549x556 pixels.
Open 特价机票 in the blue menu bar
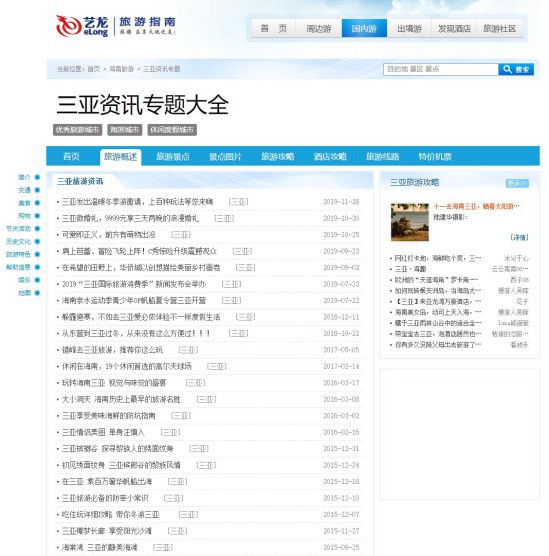435,156
